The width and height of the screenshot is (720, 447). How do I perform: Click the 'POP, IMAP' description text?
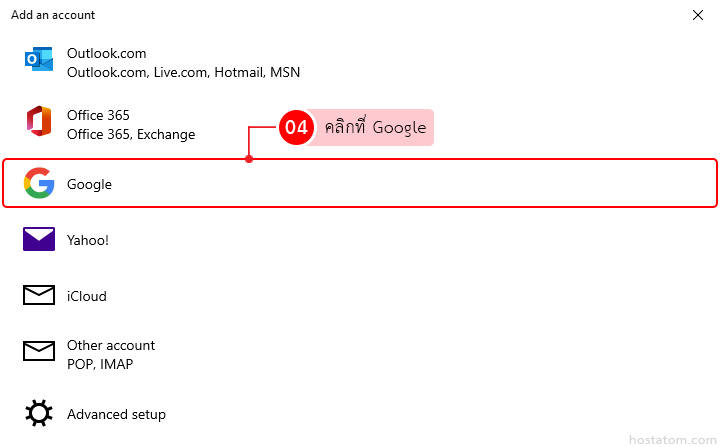point(99,364)
